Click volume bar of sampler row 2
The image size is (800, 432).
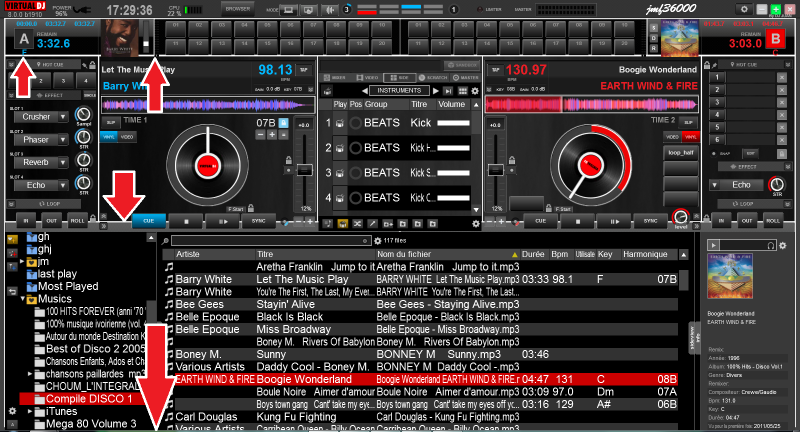[453, 148]
